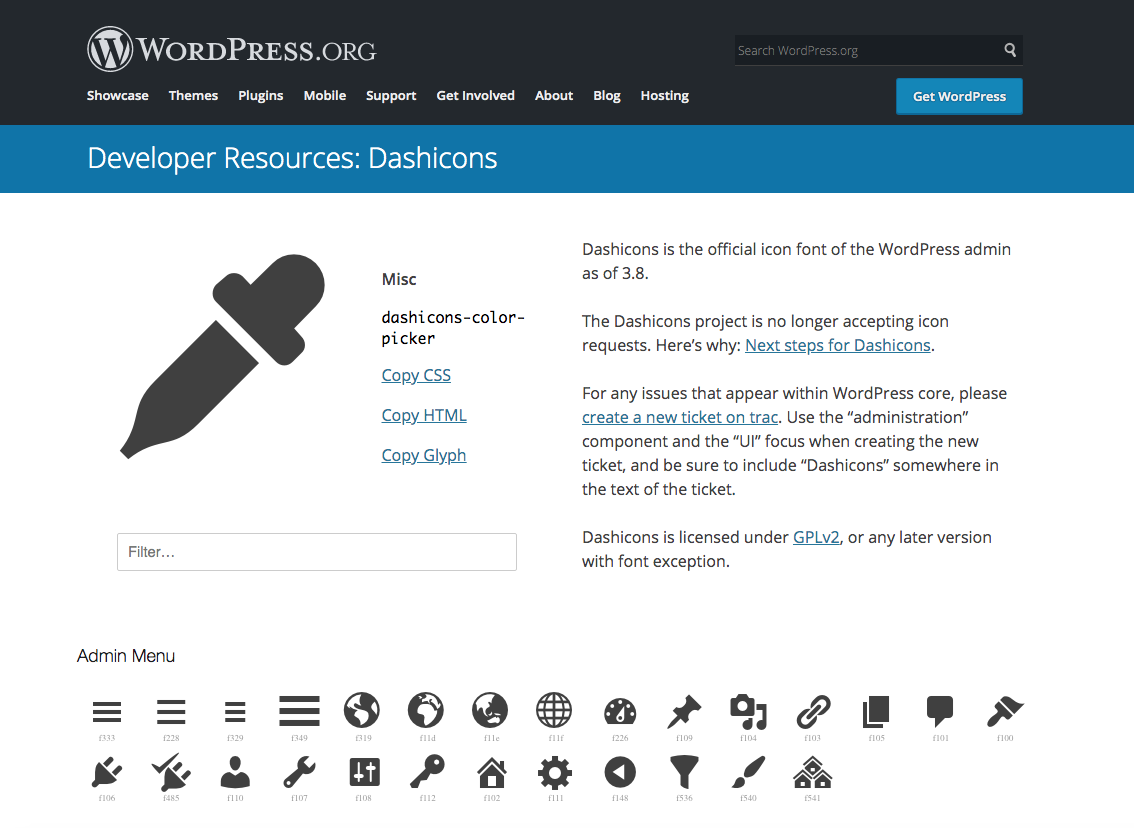Open the About menu item
Screen dimensions: 1134x828
(x=554, y=95)
